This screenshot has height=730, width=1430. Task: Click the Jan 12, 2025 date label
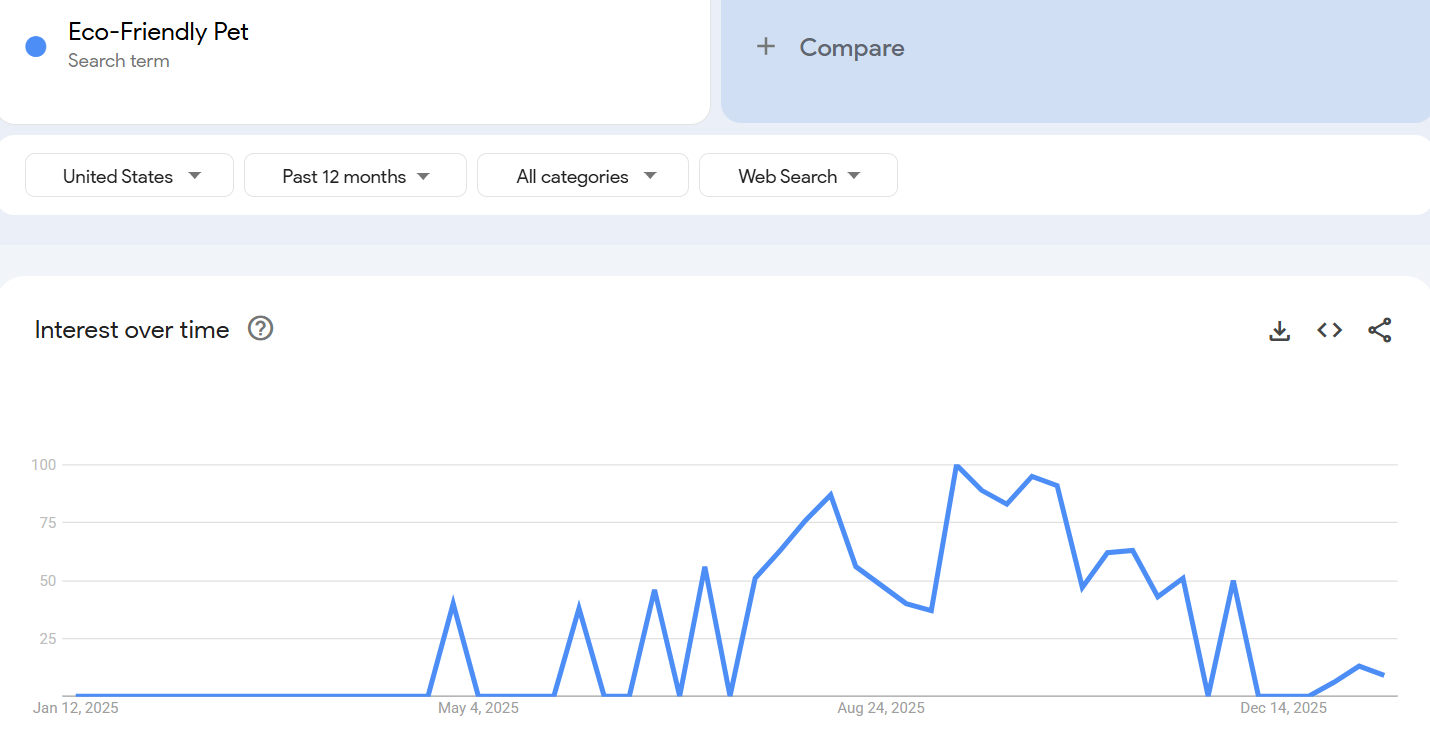click(x=74, y=707)
